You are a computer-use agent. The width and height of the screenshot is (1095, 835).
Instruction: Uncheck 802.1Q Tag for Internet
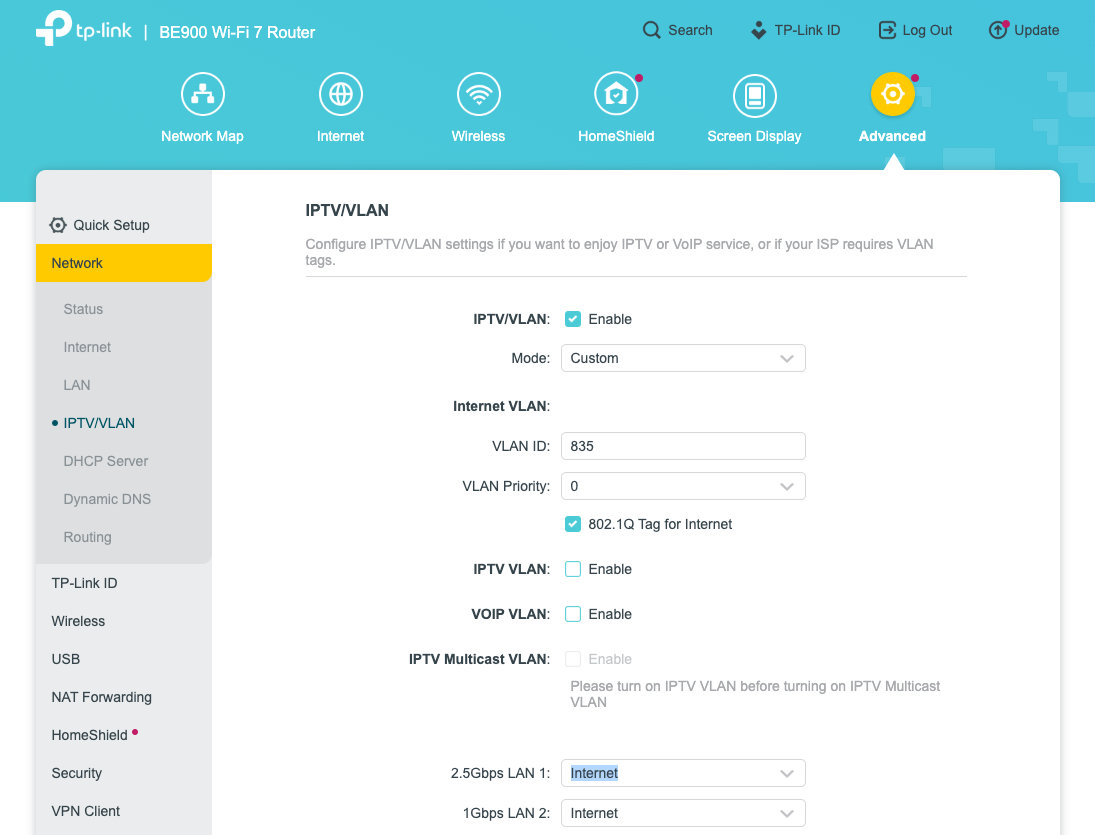tap(573, 524)
